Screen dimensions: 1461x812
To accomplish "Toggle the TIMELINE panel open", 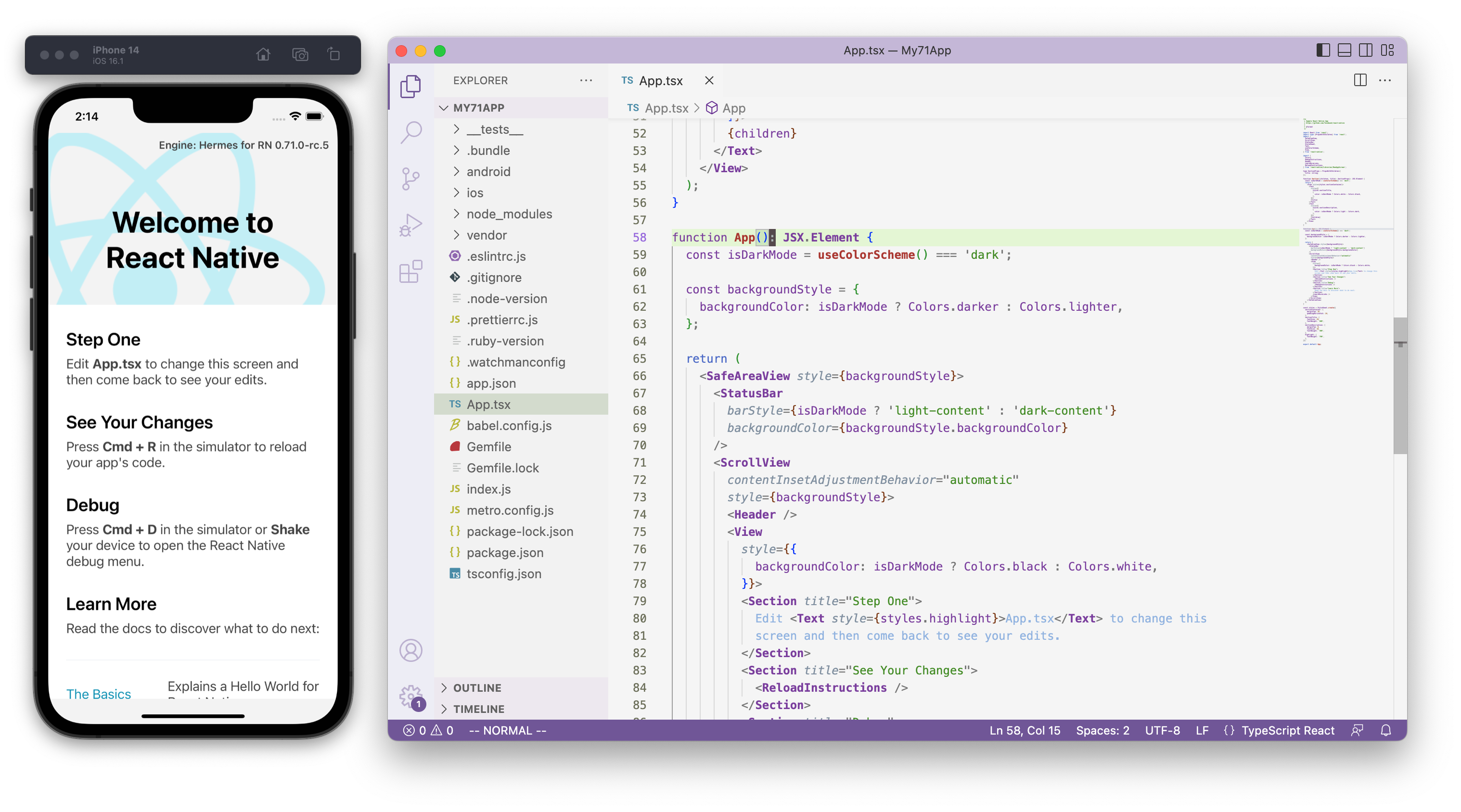I will 443,708.
